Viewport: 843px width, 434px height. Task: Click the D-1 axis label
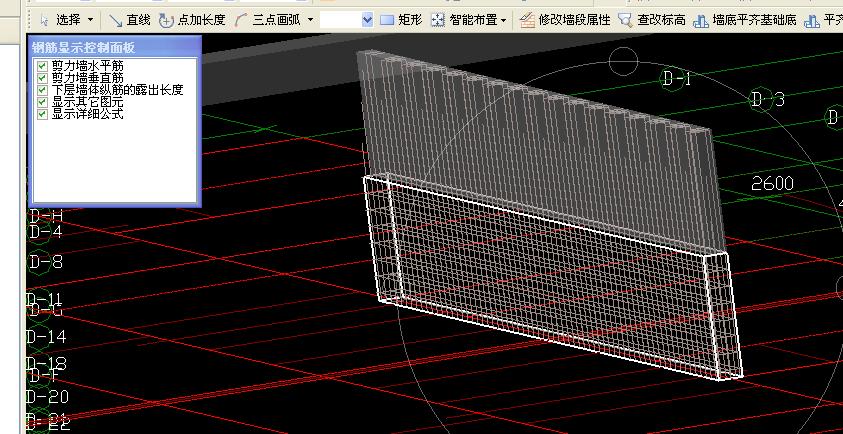(x=677, y=79)
